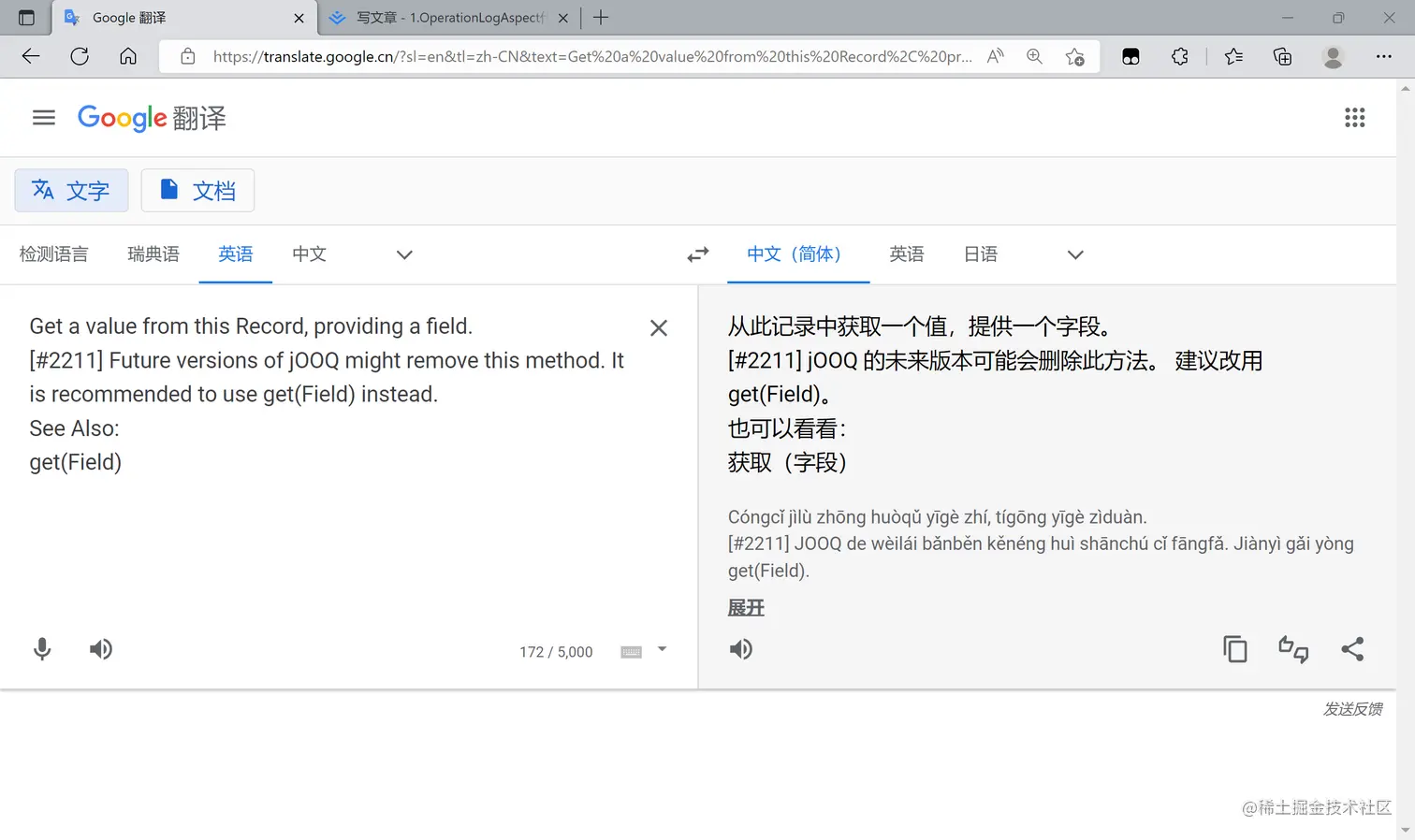Open browser settings and more menu
Viewport: 1415px width, 840px height.
pos(1383,56)
